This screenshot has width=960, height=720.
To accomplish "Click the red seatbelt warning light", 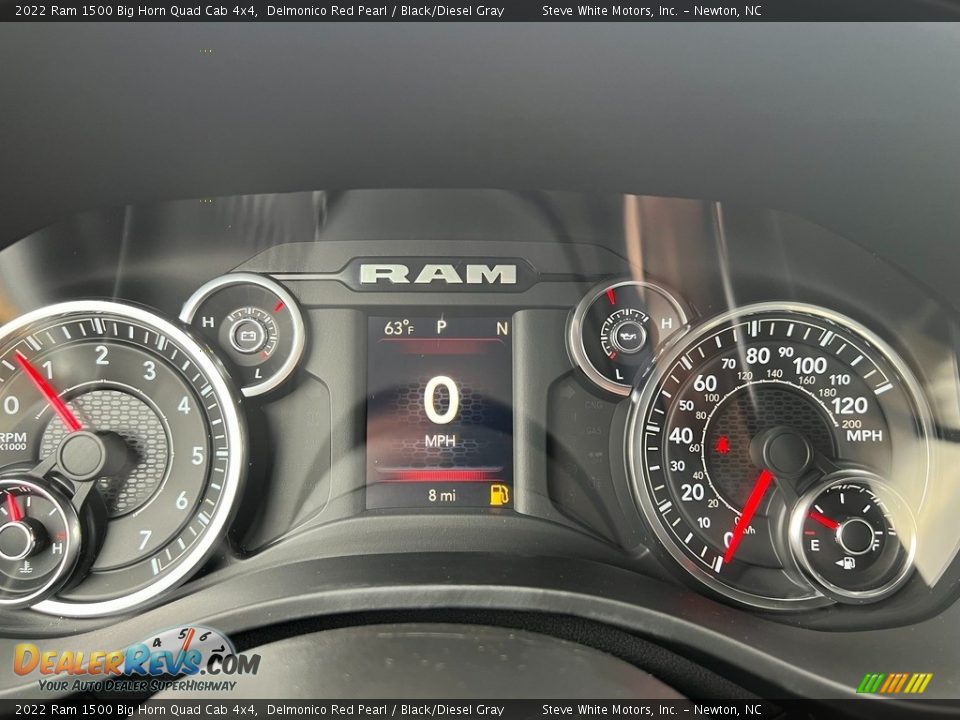I will pos(723,443).
